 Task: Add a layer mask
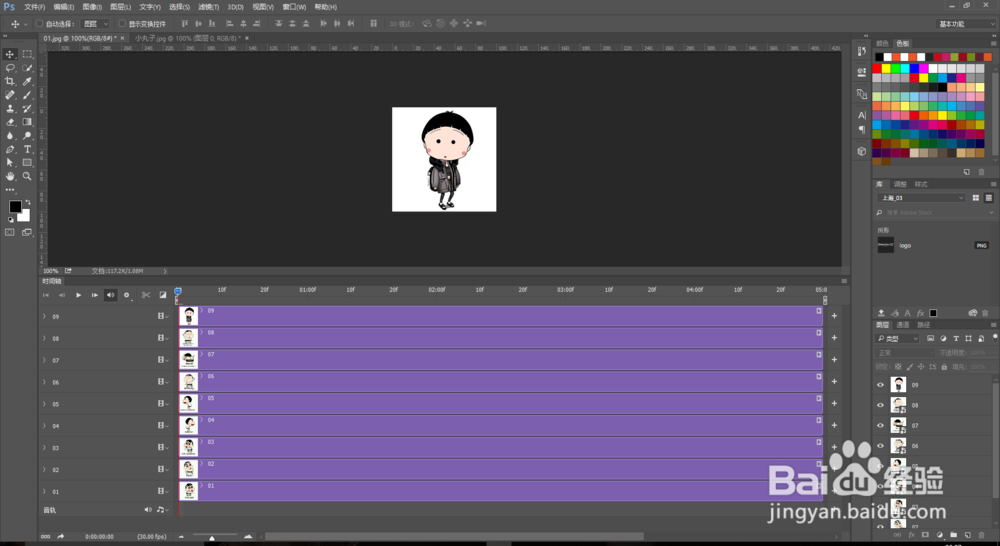925,535
